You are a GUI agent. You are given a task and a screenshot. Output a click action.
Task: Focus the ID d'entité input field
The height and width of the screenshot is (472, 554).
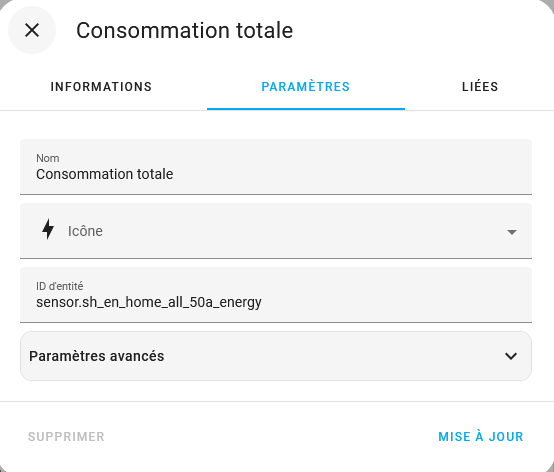pos(276,295)
